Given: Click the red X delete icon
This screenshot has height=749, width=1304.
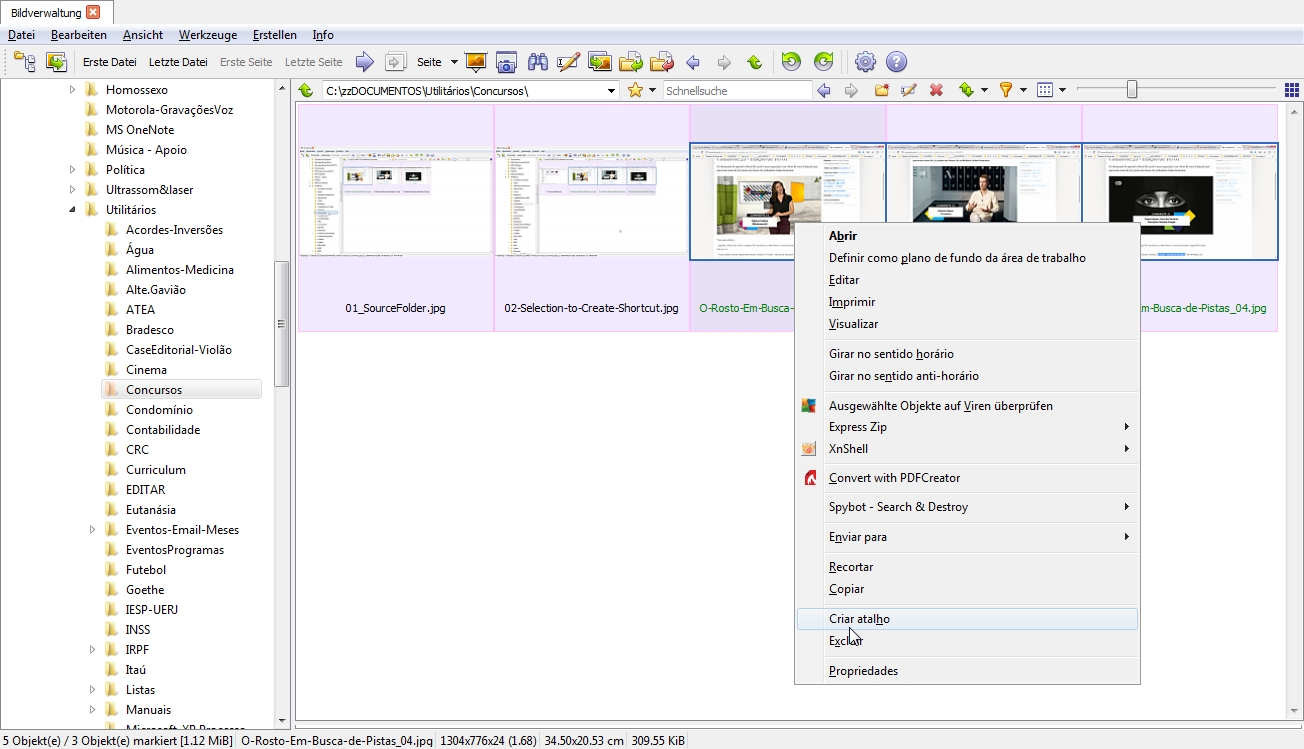Looking at the screenshot, I should [936, 90].
